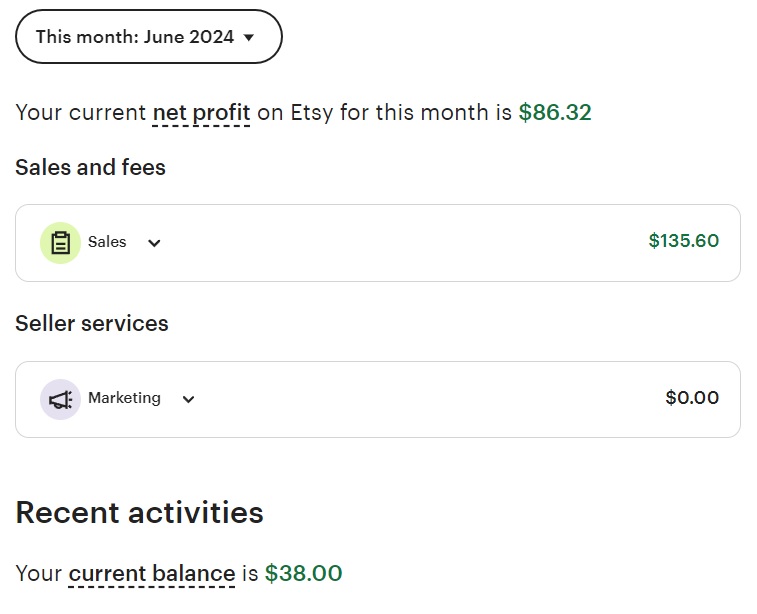The width and height of the screenshot is (757, 614).
Task: Select the "Marketing" row label
Action: (124, 398)
